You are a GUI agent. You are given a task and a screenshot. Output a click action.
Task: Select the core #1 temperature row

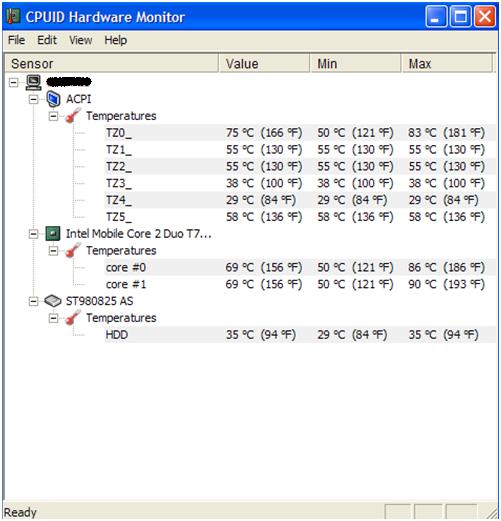[x=300, y=284]
